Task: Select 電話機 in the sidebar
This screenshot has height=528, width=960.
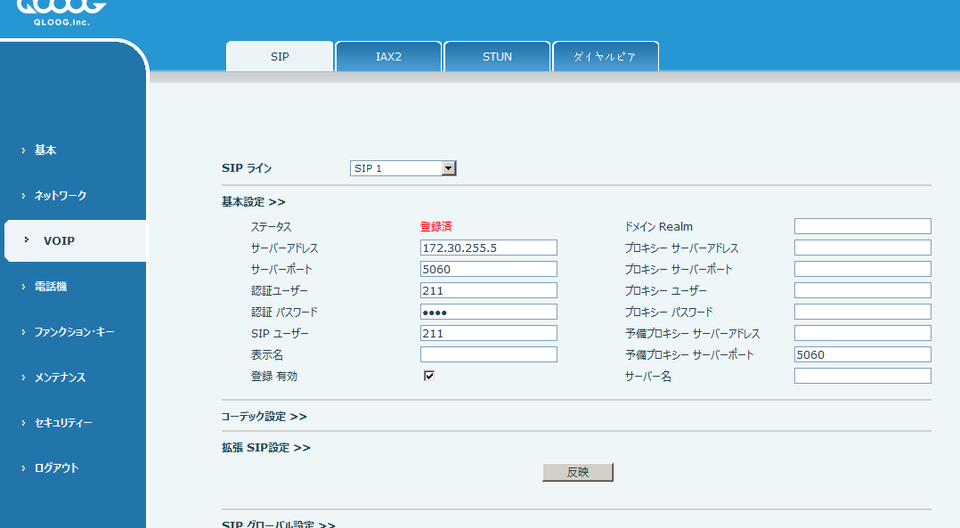Action: (x=50, y=287)
